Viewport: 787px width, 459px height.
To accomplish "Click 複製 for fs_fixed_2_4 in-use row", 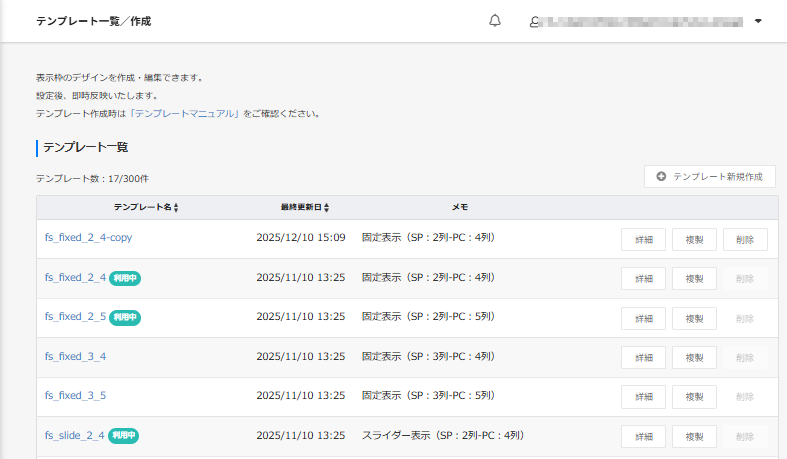I will pos(694,278).
